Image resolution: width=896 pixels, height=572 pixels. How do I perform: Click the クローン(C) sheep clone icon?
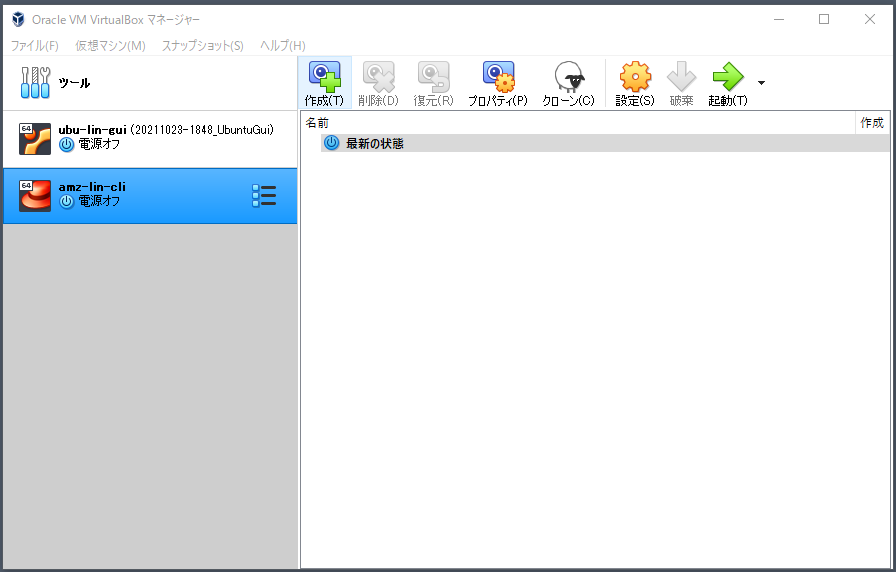click(x=569, y=77)
